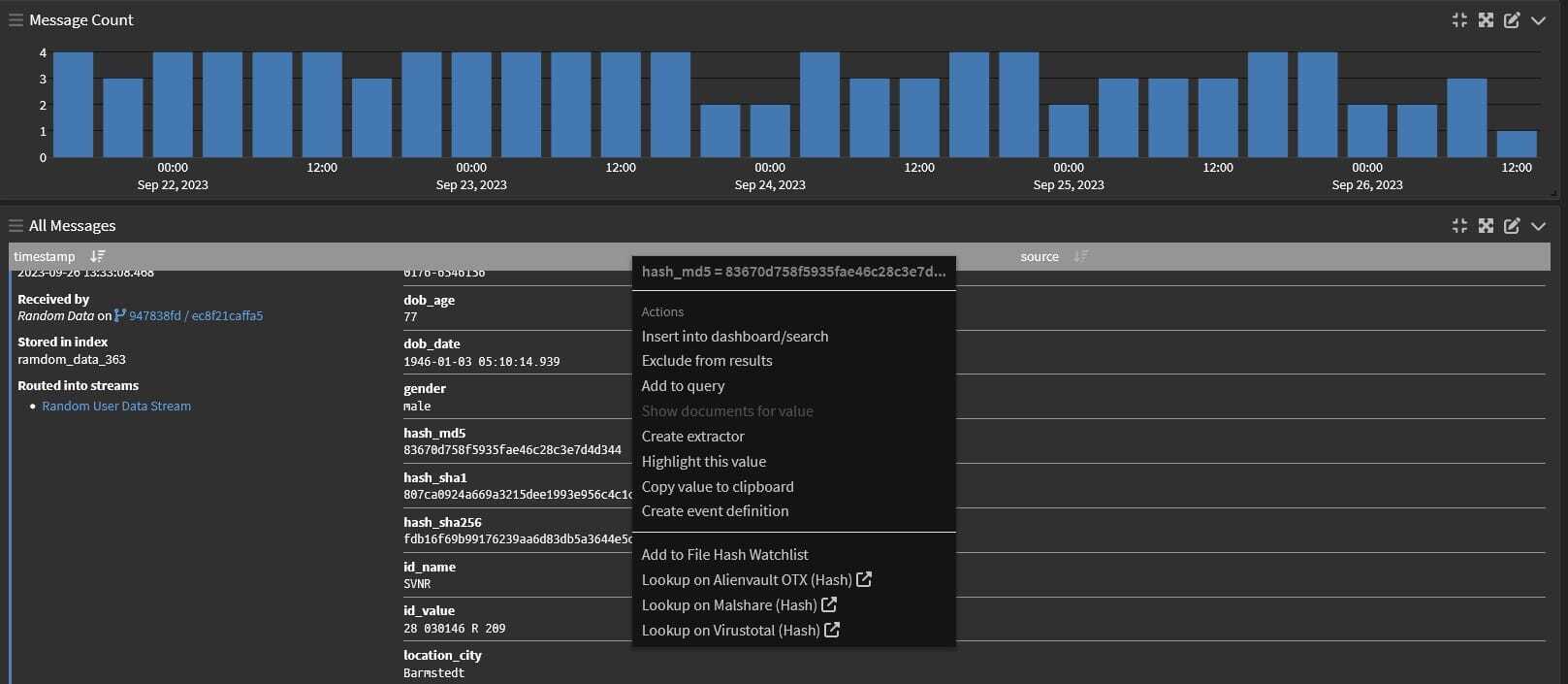Click the Message Count widget drag handle
Viewport: 1568px width, 684px height.
click(x=16, y=20)
